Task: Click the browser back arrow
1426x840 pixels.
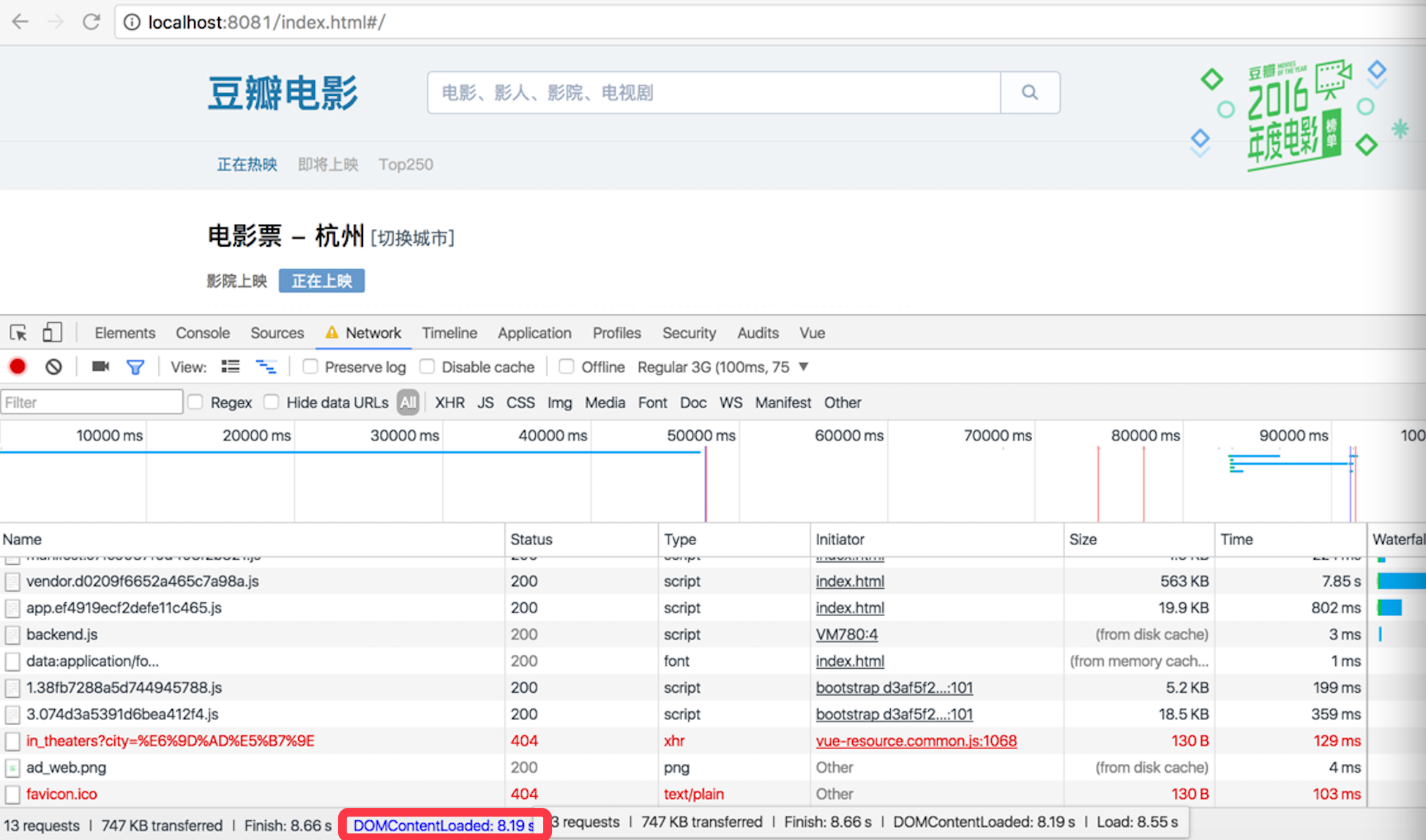Action: [x=20, y=22]
